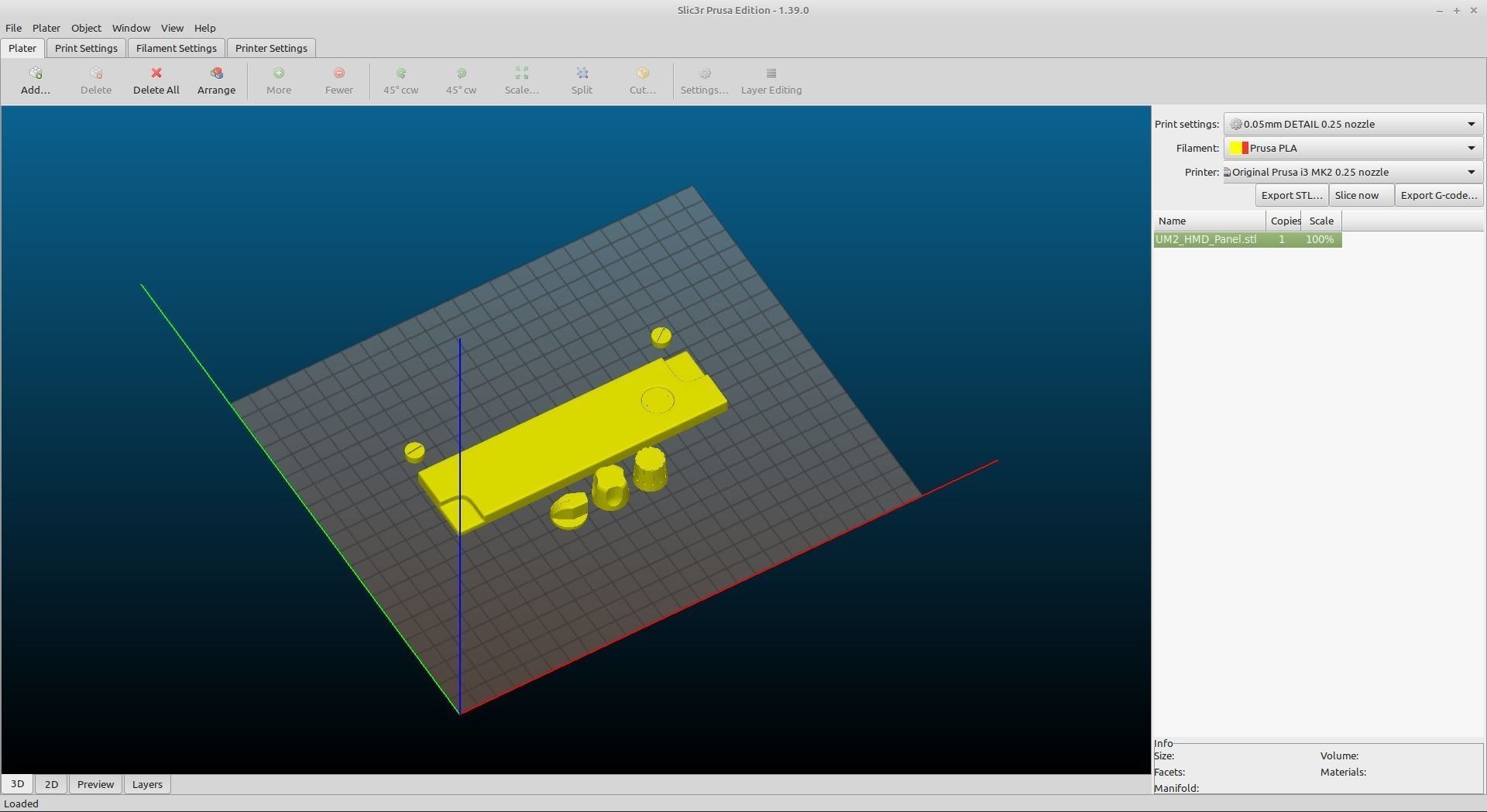
Task: Switch to the Plater tab
Action: click(22, 48)
